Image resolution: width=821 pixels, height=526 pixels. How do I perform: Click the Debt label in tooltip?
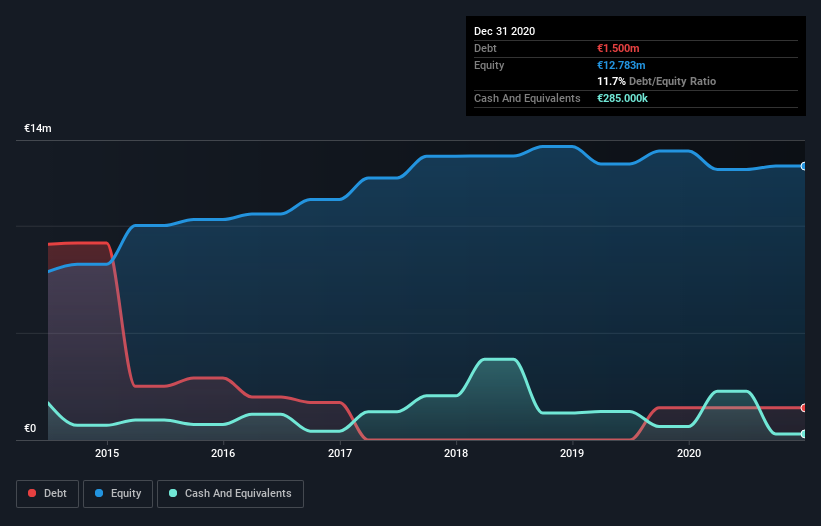point(485,48)
